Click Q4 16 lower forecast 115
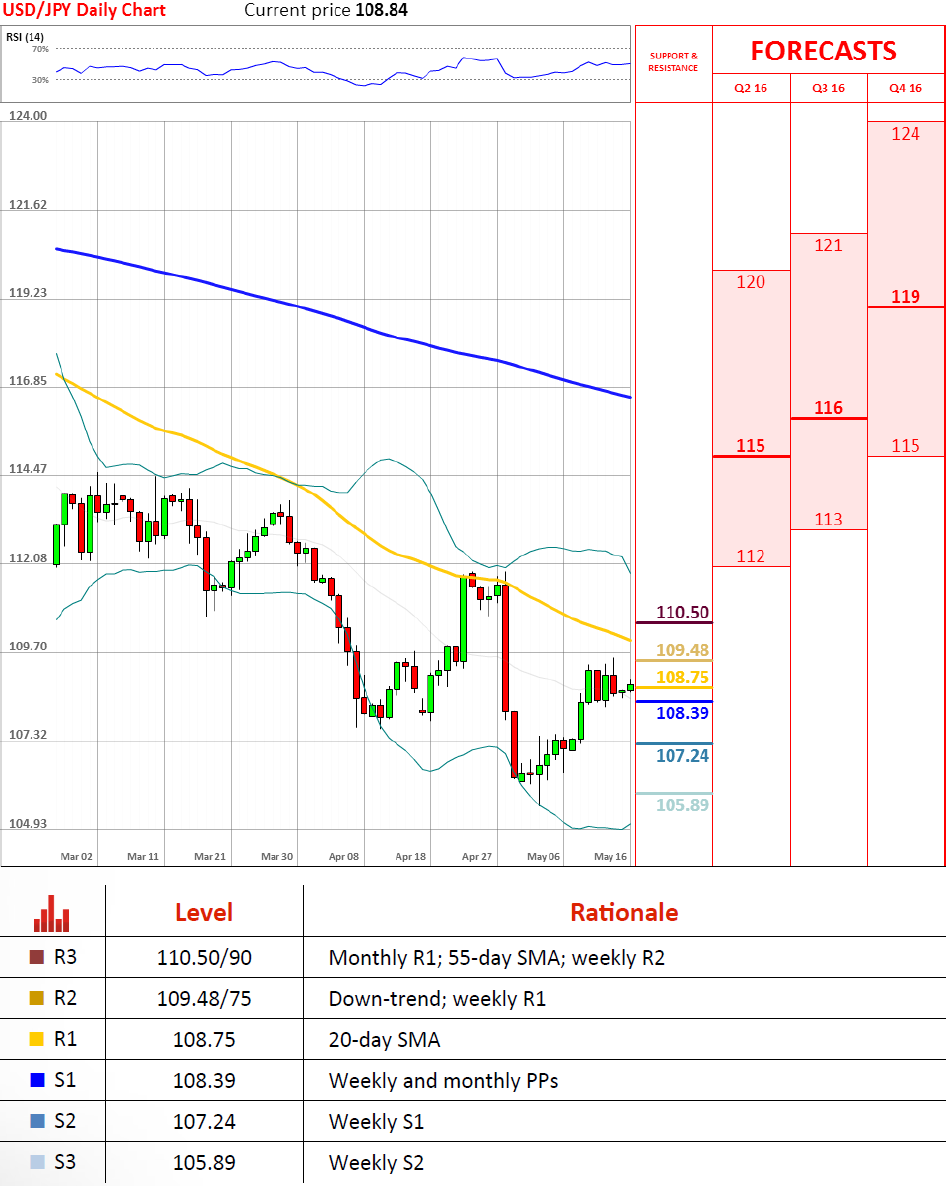Screen dimensions: 947x1186 pyautogui.click(x=905, y=446)
